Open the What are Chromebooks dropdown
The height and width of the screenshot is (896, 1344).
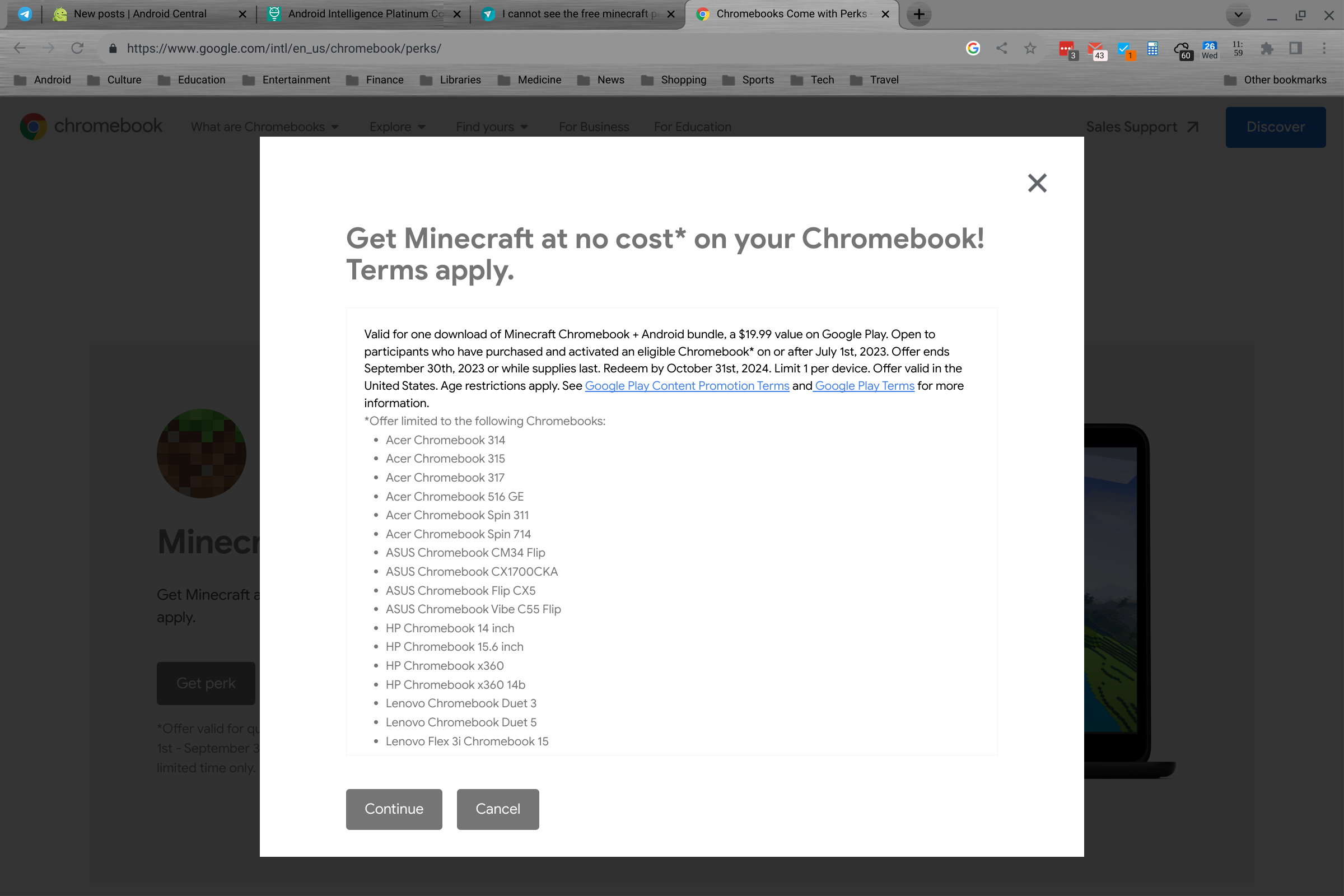point(264,126)
